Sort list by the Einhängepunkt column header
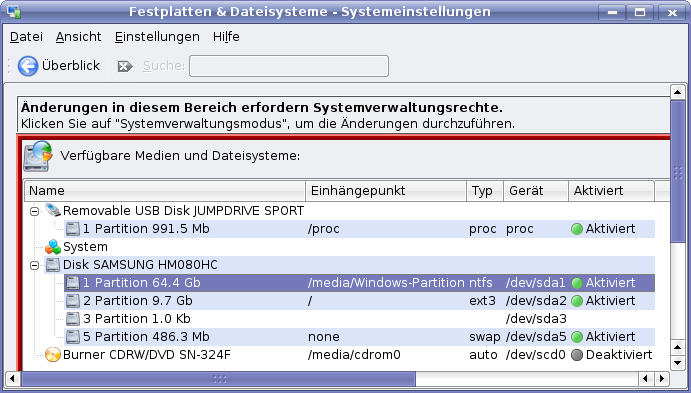This screenshot has width=691, height=393. point(386,191)
